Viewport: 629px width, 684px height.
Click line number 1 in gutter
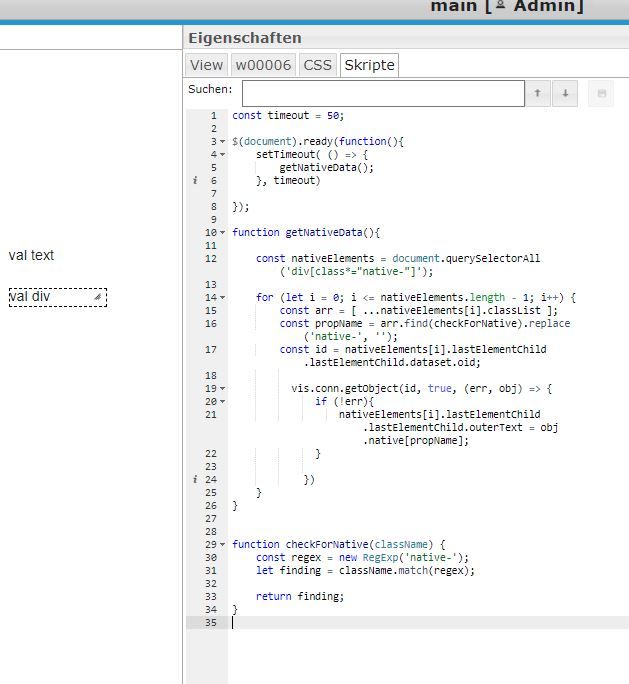point(213,116)
